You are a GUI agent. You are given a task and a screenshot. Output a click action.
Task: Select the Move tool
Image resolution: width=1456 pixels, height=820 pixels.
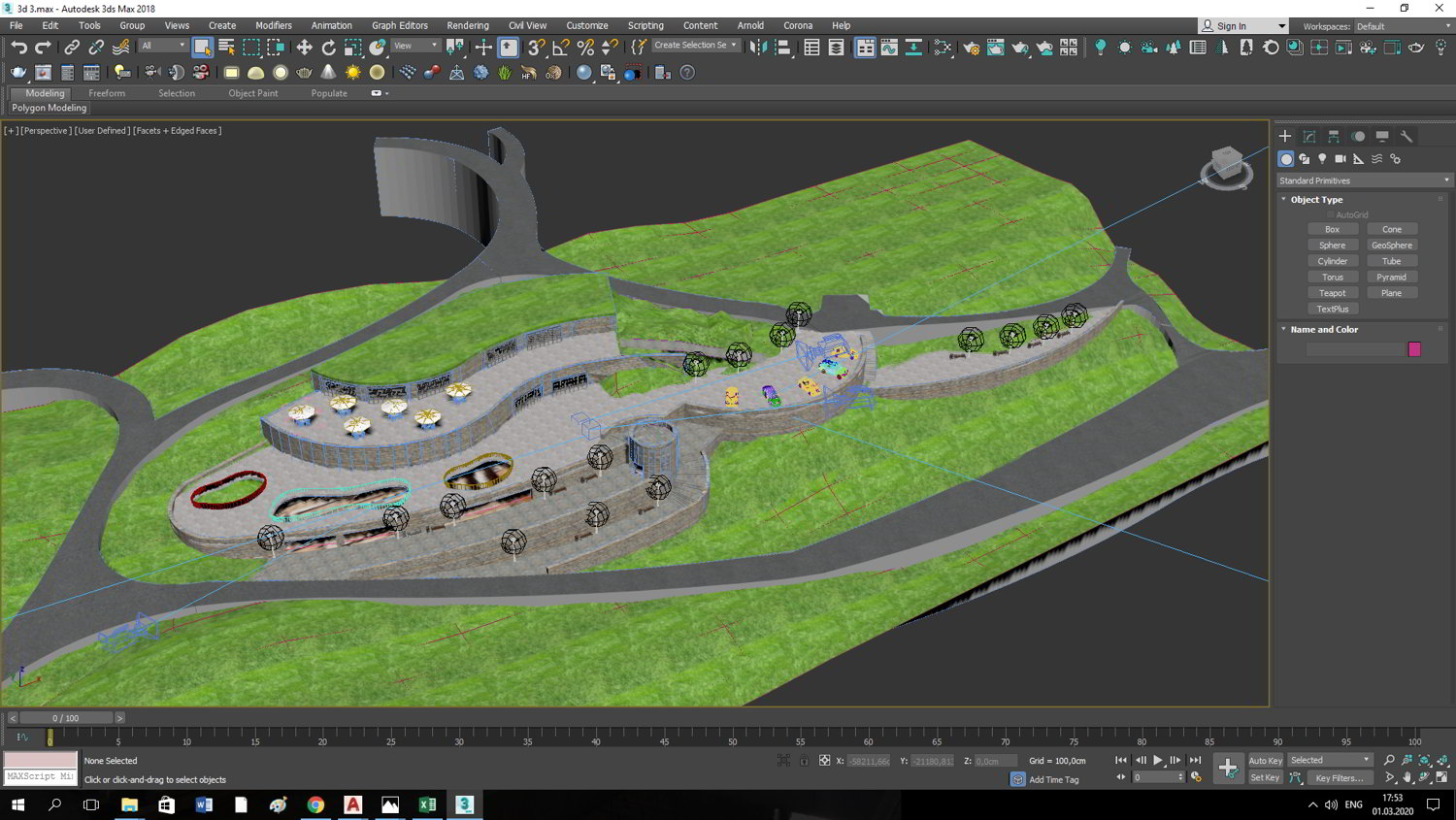point(304,47)
